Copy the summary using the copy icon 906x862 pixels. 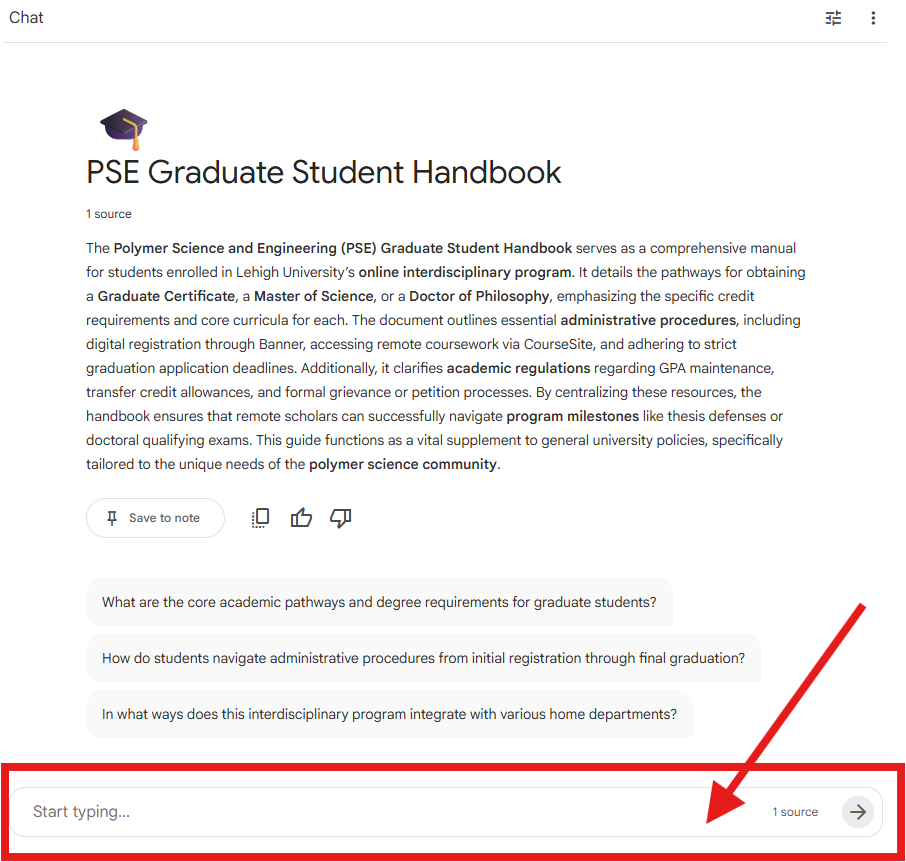pyautogui.click(x=260, y=518)
